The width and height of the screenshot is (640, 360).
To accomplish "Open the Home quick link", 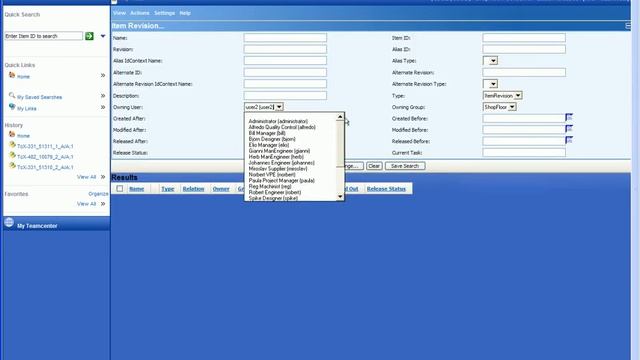I will (23, 77).
